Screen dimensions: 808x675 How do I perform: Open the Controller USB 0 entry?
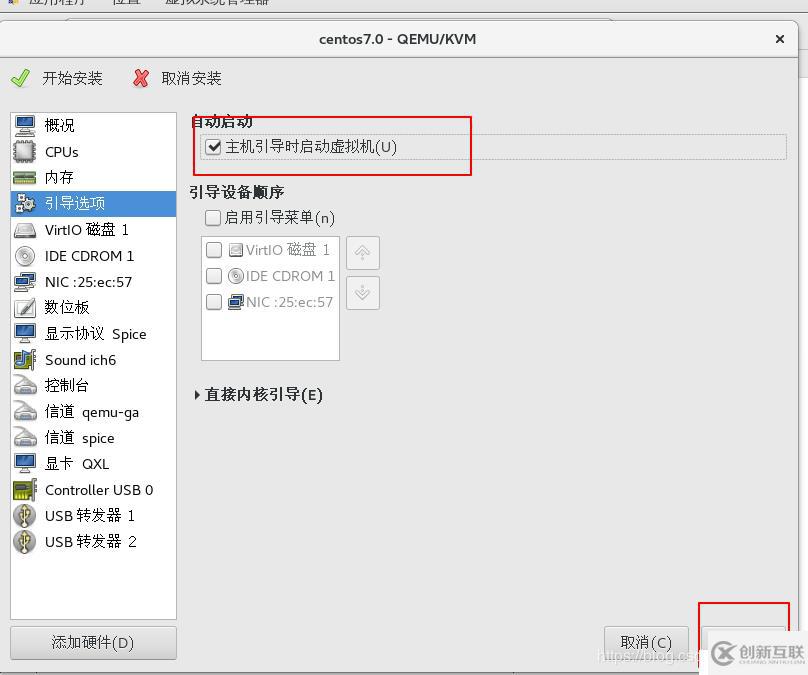coord(93,490)
